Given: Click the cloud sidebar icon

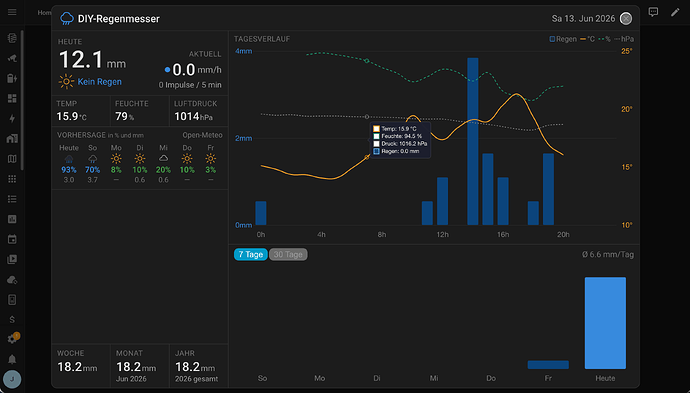Looking at the screenshot, I should (x=12, y=280).
